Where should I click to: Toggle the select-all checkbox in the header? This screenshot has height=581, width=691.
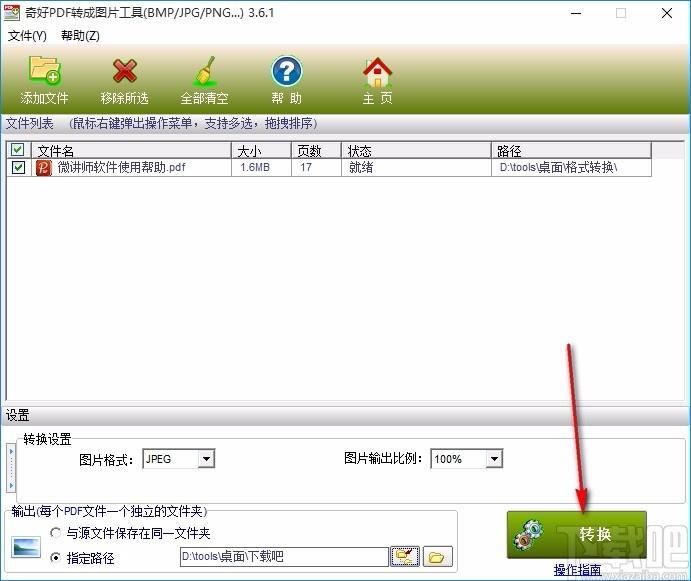coord(18,150)
